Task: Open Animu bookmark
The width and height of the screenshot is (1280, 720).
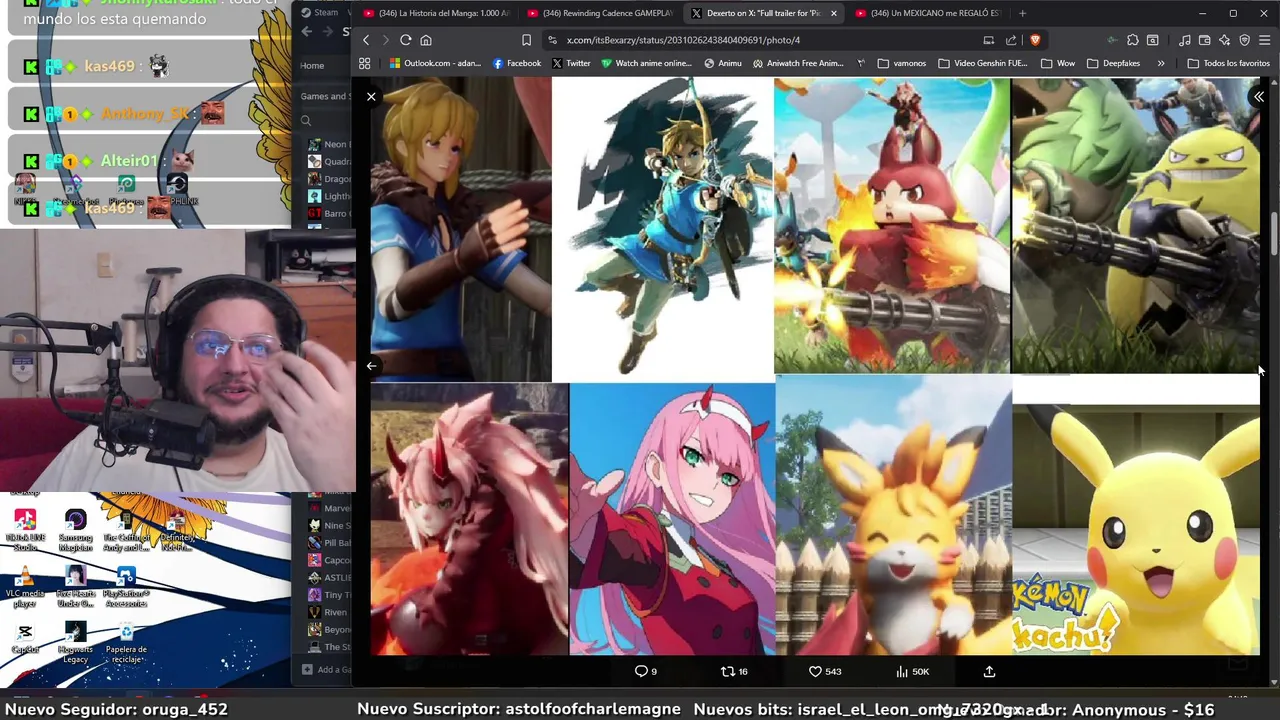Action: (x=723, y=63)
